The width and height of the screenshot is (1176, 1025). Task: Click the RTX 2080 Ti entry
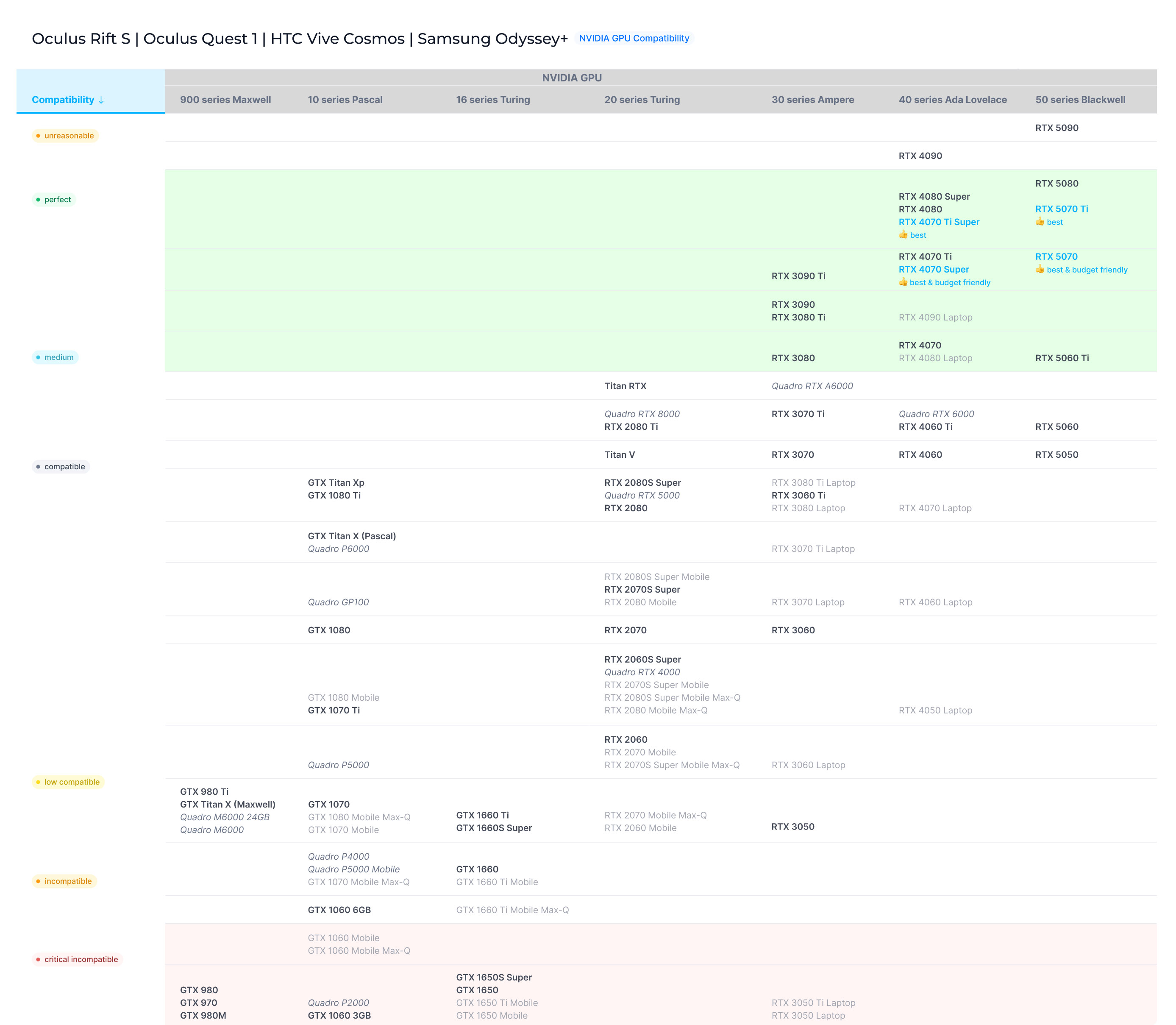[x=631, y=427]
